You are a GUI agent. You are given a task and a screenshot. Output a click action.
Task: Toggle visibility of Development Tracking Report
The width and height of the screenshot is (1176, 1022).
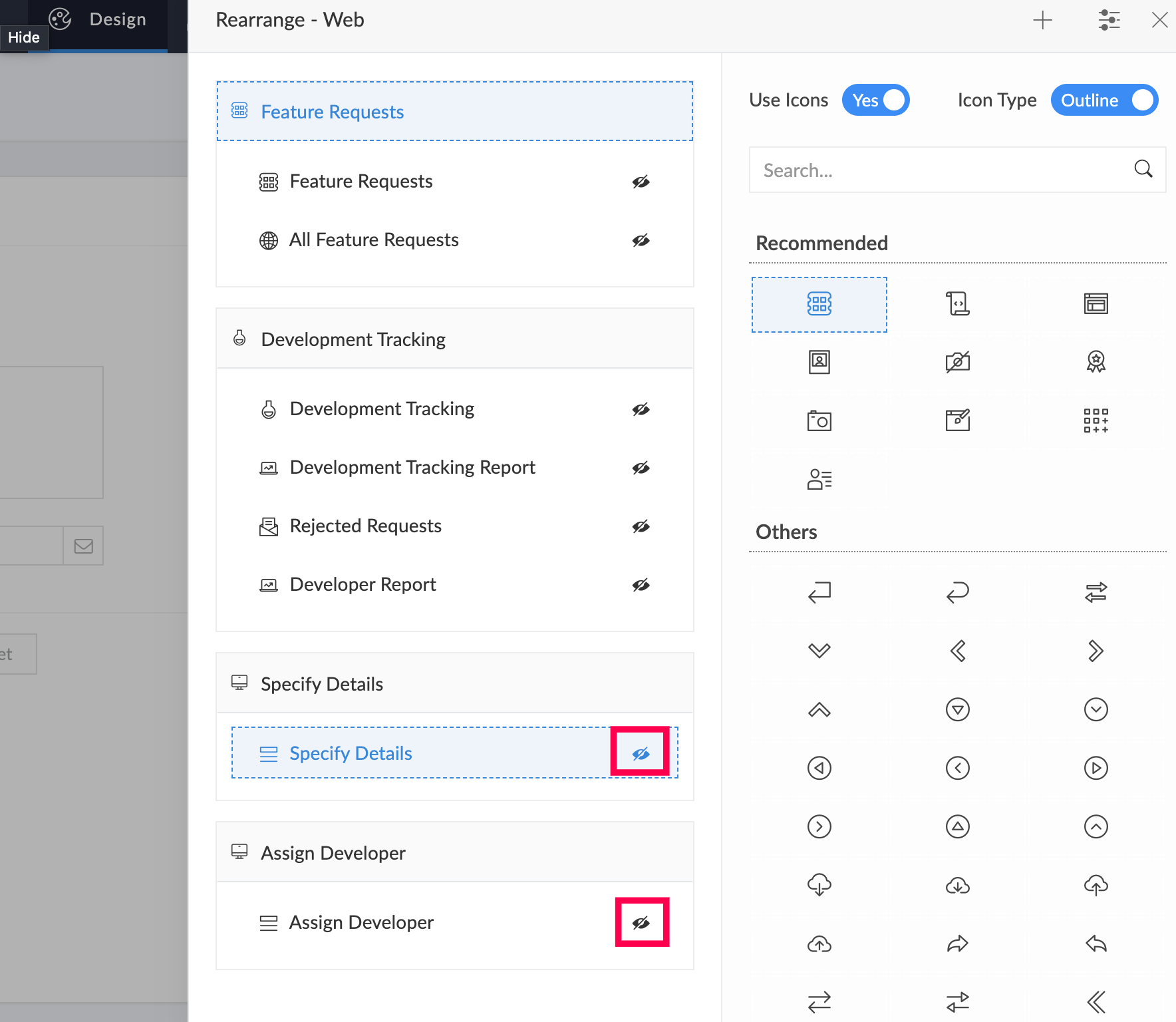click(x=641, y=468)
